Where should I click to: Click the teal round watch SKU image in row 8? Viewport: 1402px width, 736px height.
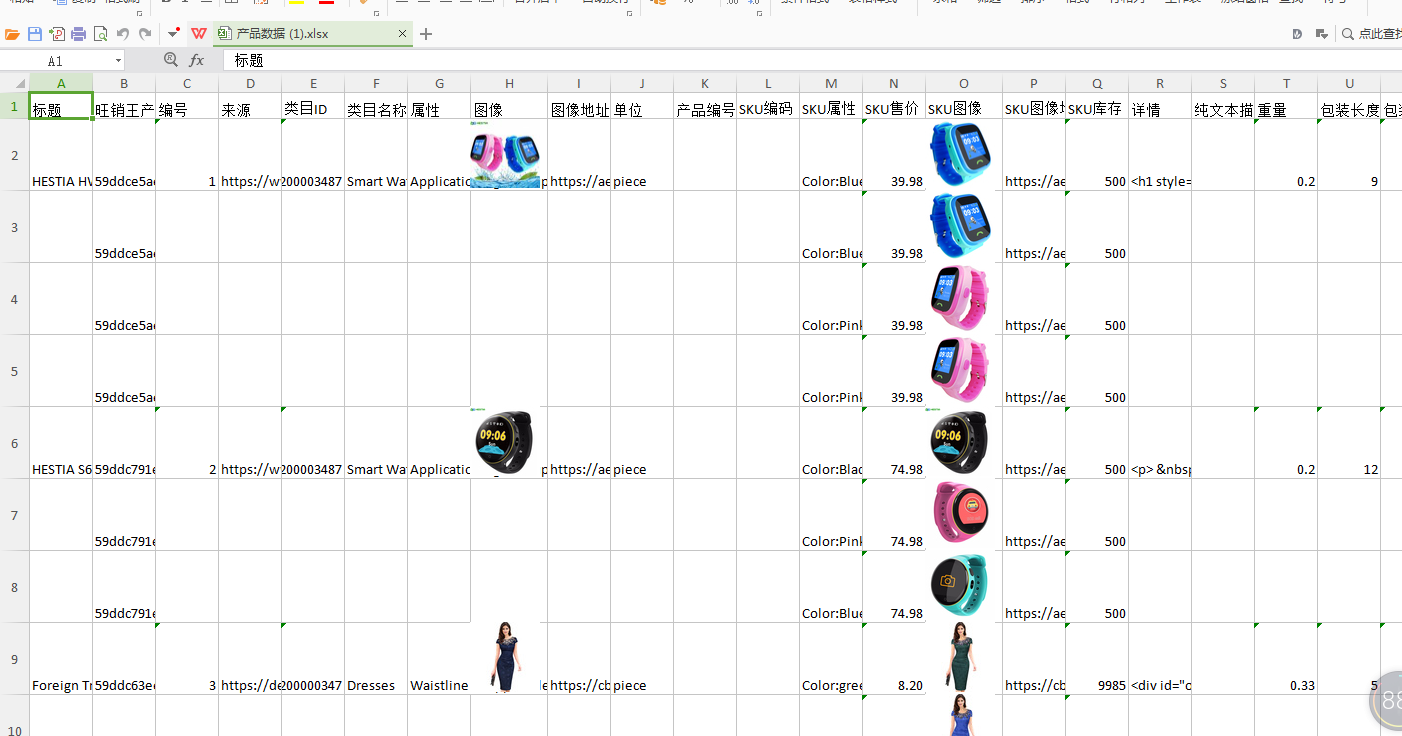961,585
